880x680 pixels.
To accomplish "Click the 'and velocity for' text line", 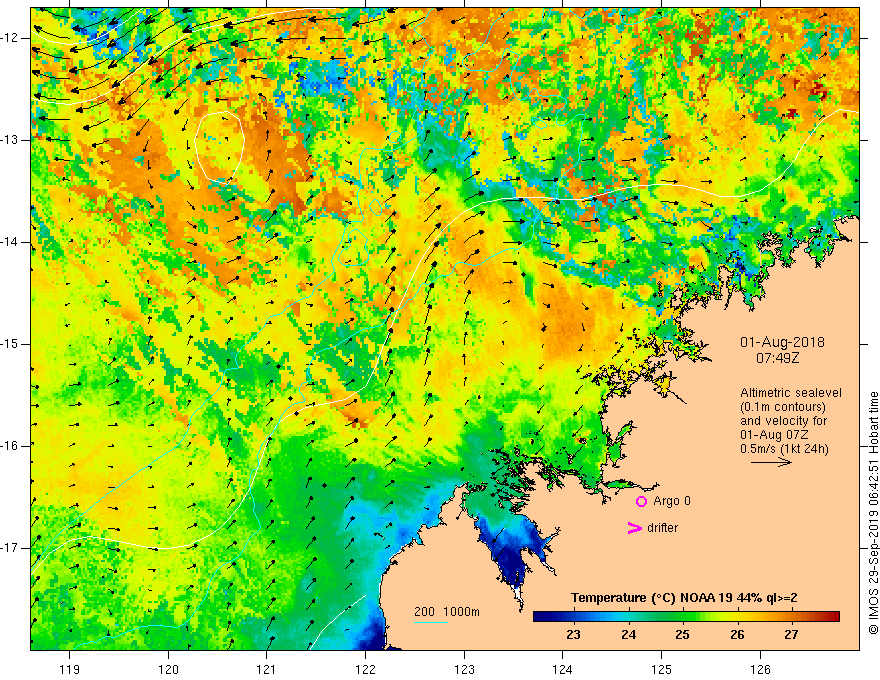I will pos(783,421).
